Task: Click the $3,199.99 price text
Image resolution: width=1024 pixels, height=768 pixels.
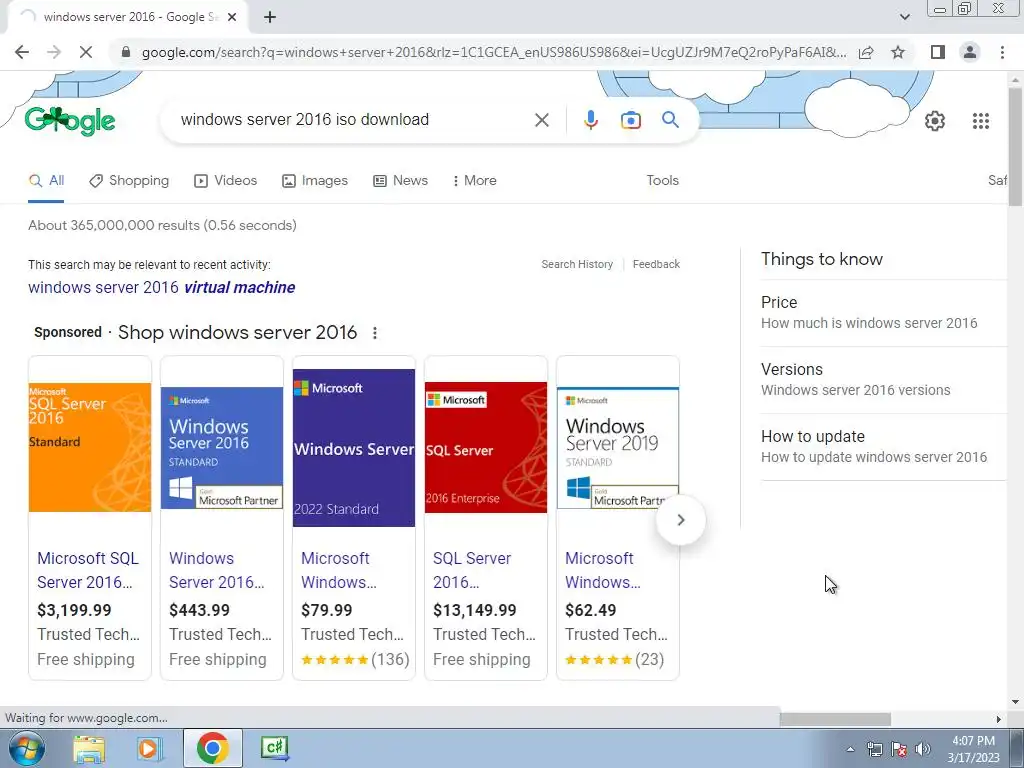Action: pyautogui.click(x=74, y=610)
